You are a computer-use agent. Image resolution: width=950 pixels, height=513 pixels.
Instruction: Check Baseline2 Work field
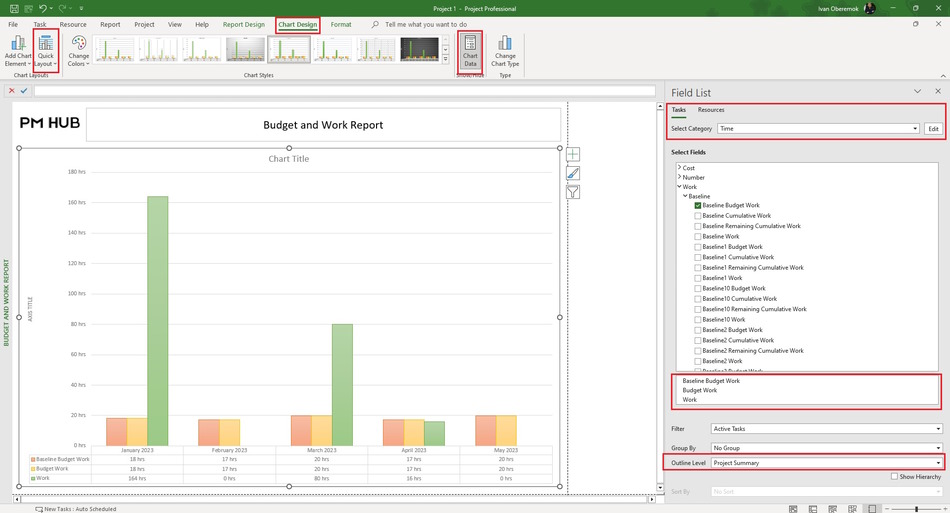click(x=698, y=361)
